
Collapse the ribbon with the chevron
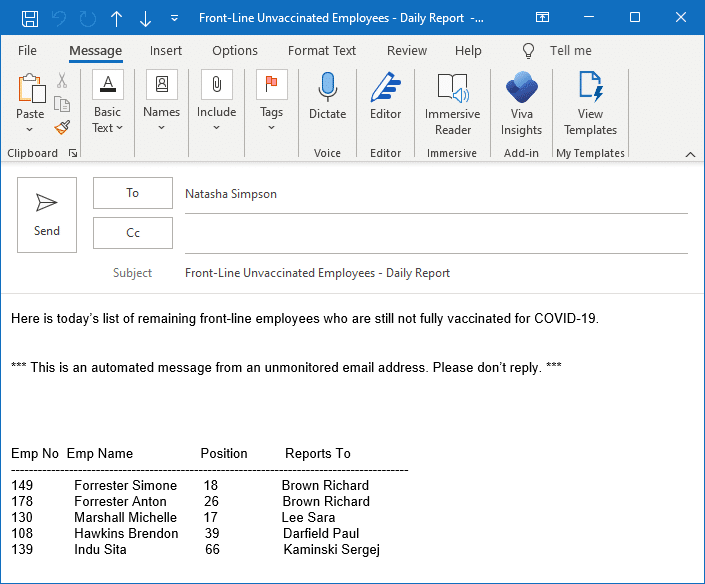click(x=690, y=154)
